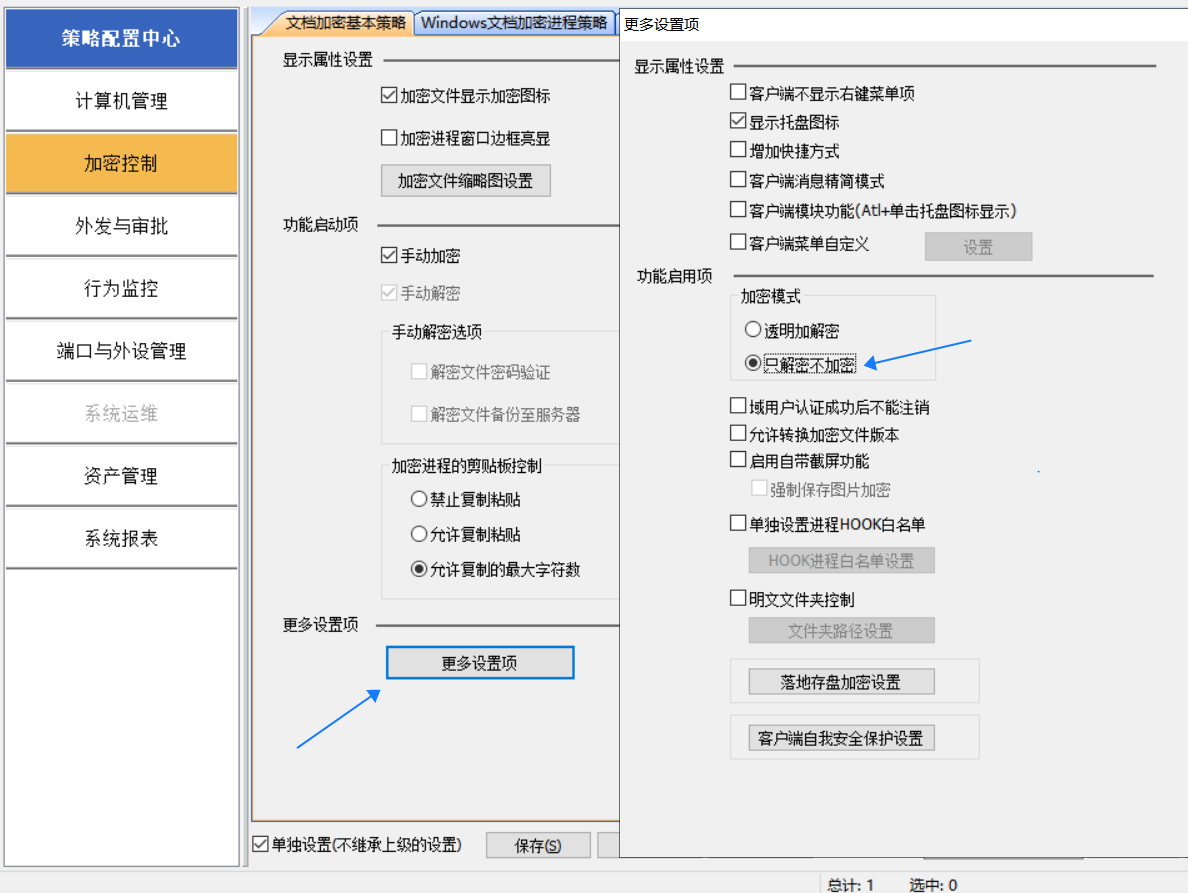Open 计算机管理 in the sidebar
Image resolution: width=1188 pixels, height=893 pixels.
click(x=121, y=101)
